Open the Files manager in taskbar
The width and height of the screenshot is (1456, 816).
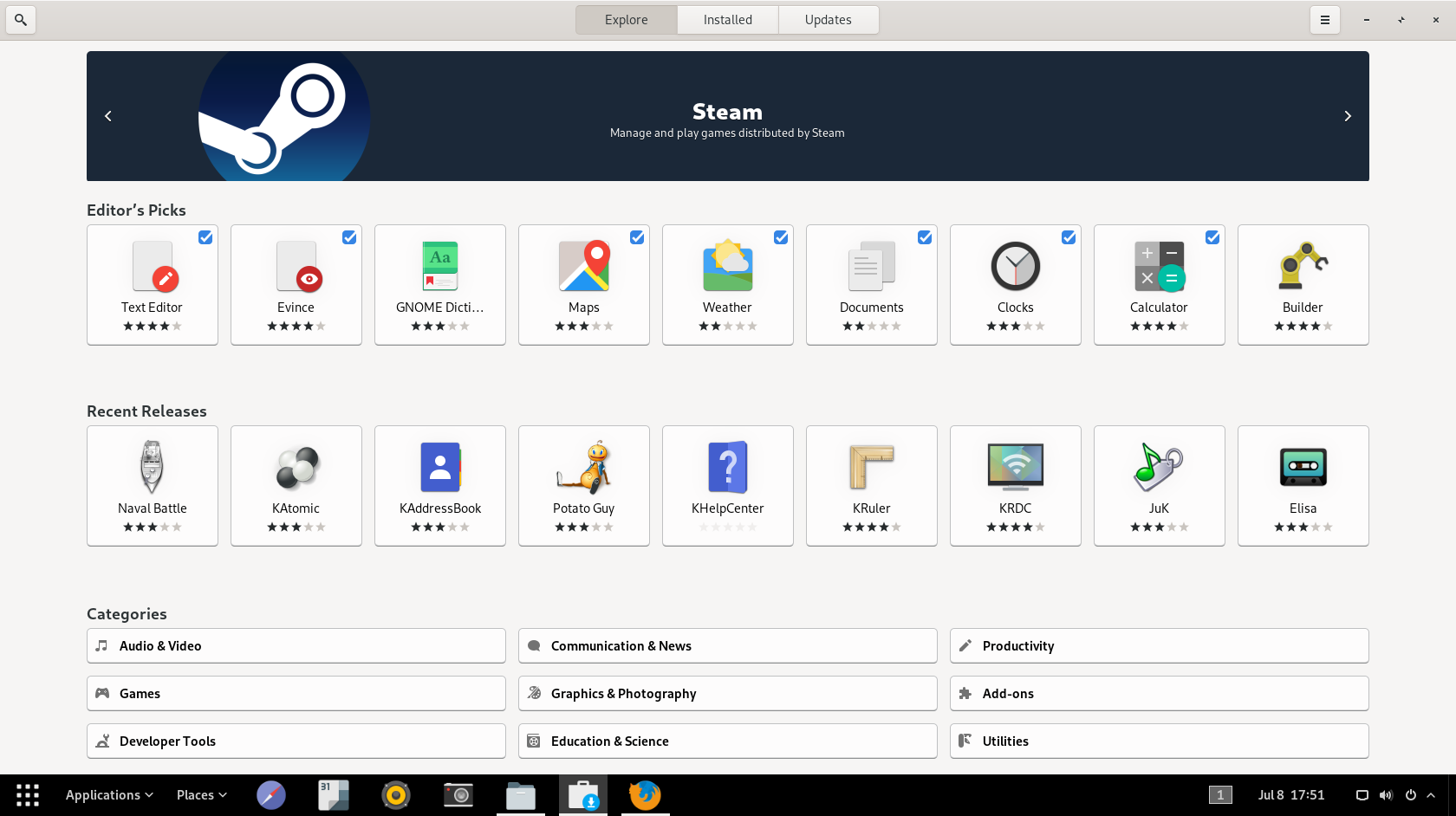click(521, 795)
